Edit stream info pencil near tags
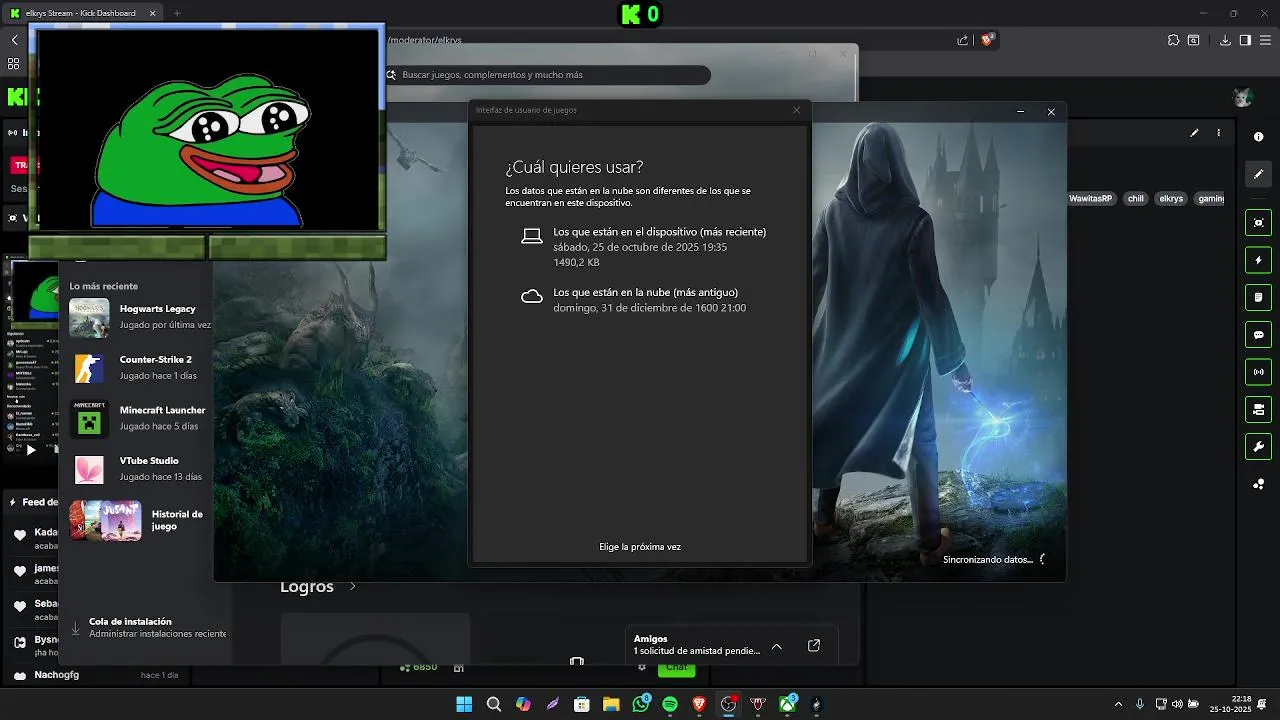The width and height of the screenshot is (1280, 720). 1194,133
